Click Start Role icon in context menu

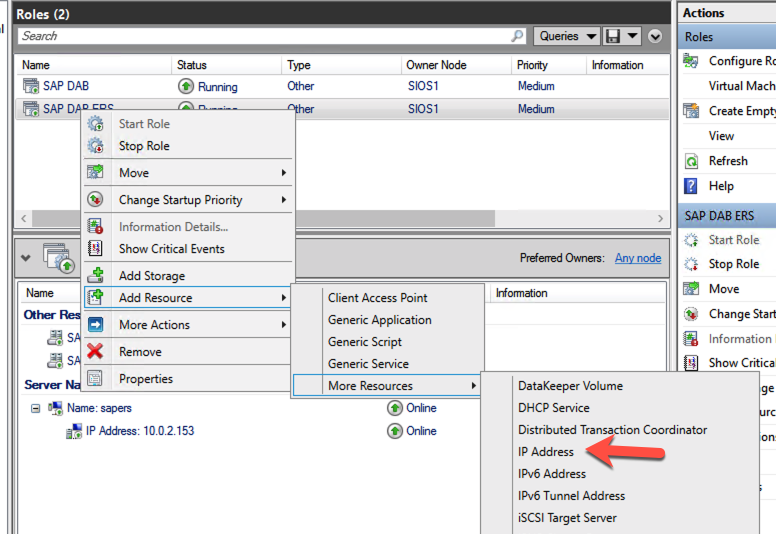pyautogui.click(x=95, y=124)
